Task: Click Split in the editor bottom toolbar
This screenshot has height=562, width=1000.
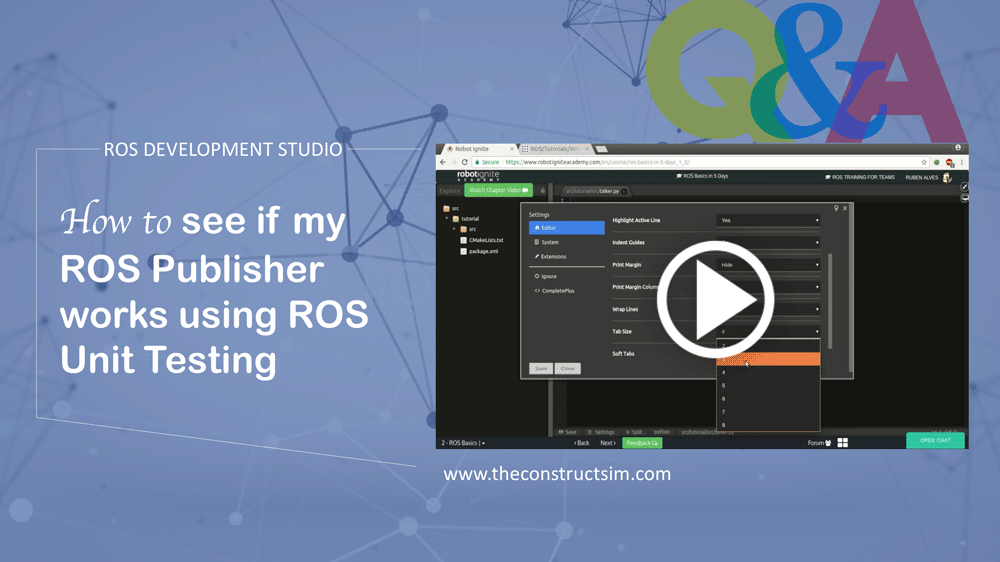Action: tap(635, 433)
